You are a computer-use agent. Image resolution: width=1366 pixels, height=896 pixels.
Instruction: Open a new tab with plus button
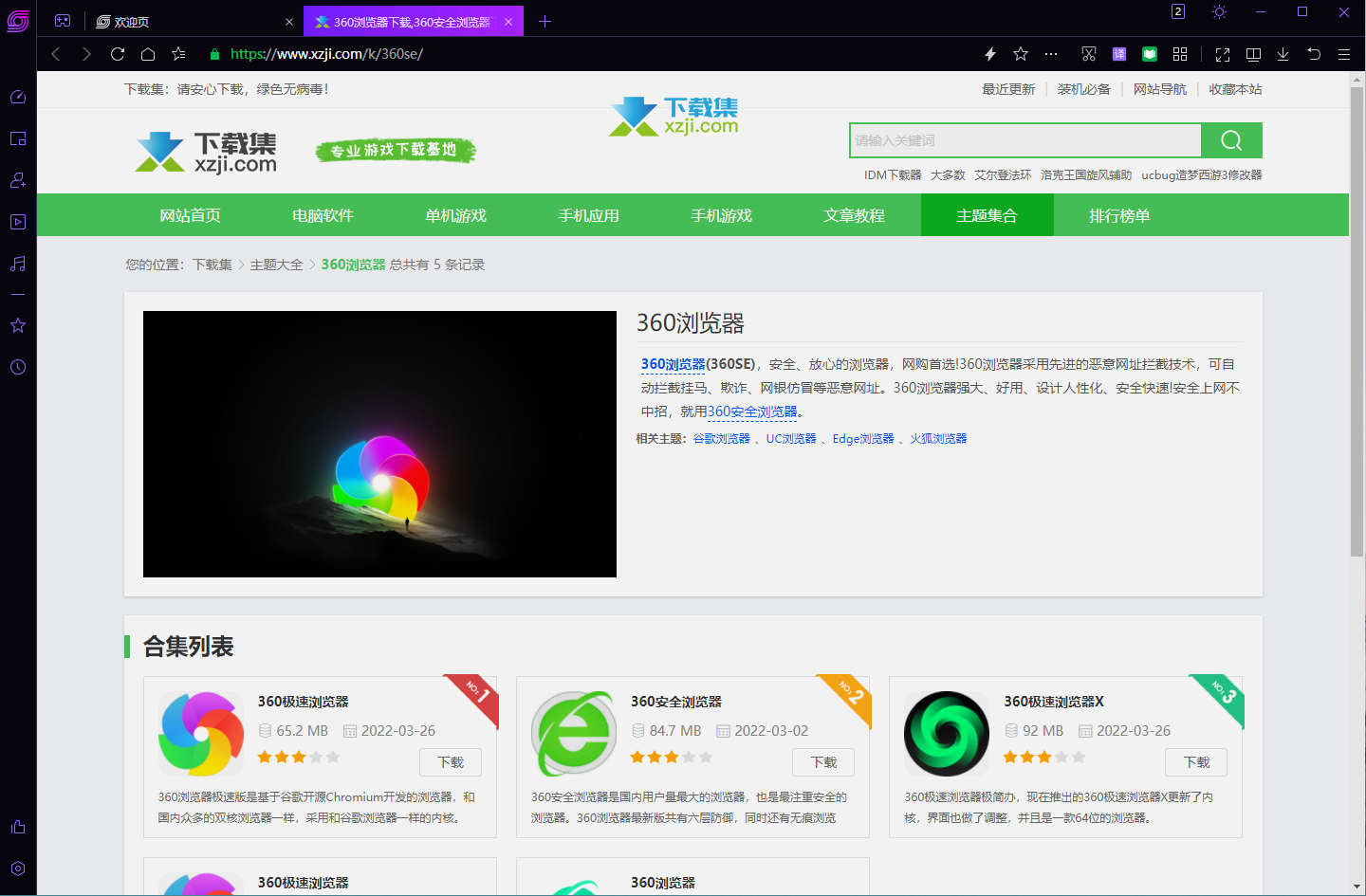tap(545, 22)
